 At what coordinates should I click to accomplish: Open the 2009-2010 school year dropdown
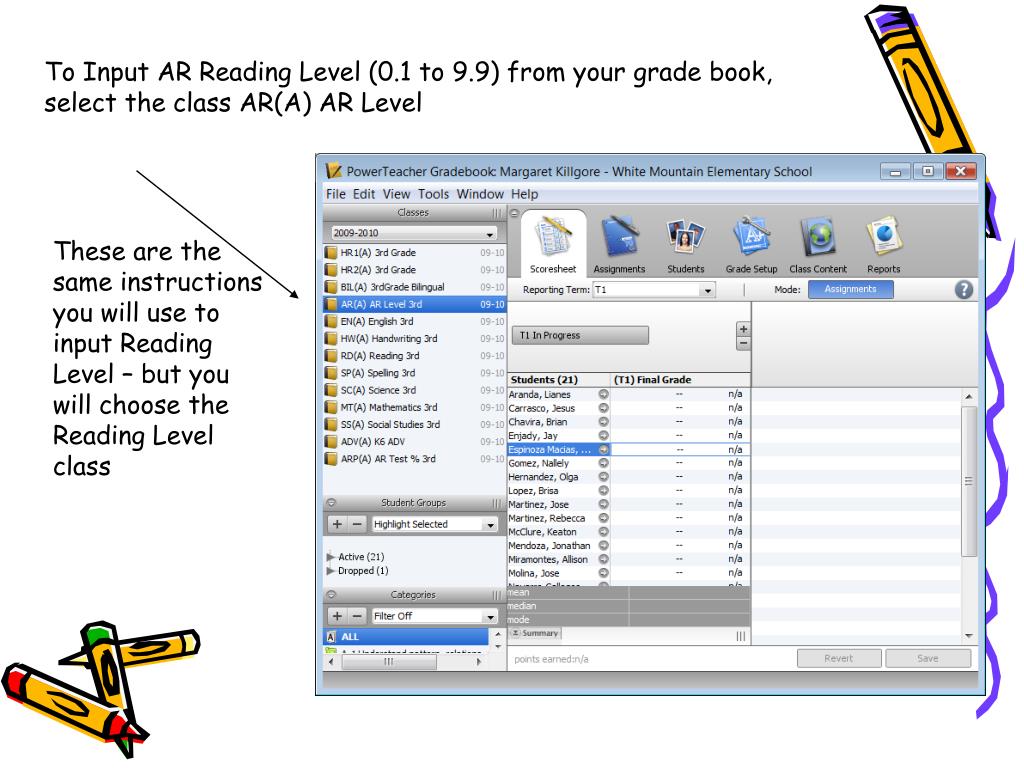[x=413, y=233]
